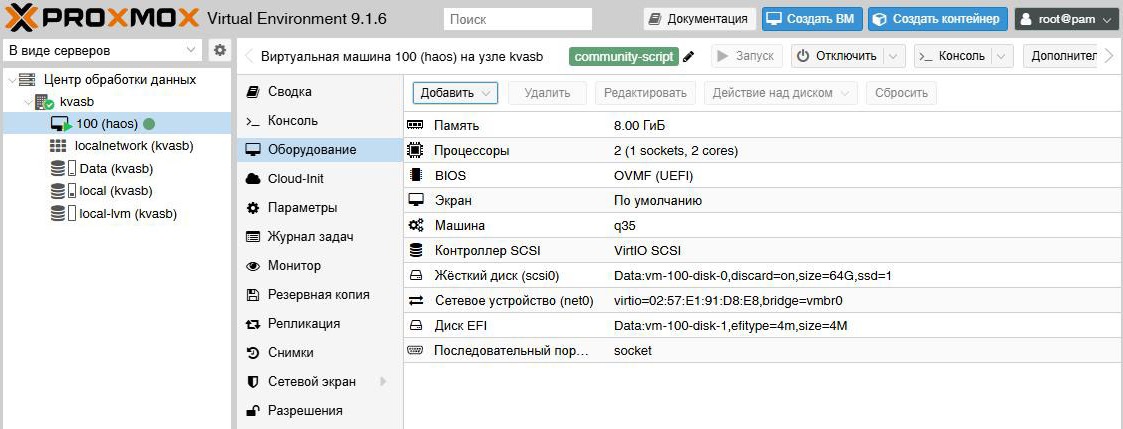Open Журнал задач tab
This screenshot has height=429, width=1123.
click(319, 236)
